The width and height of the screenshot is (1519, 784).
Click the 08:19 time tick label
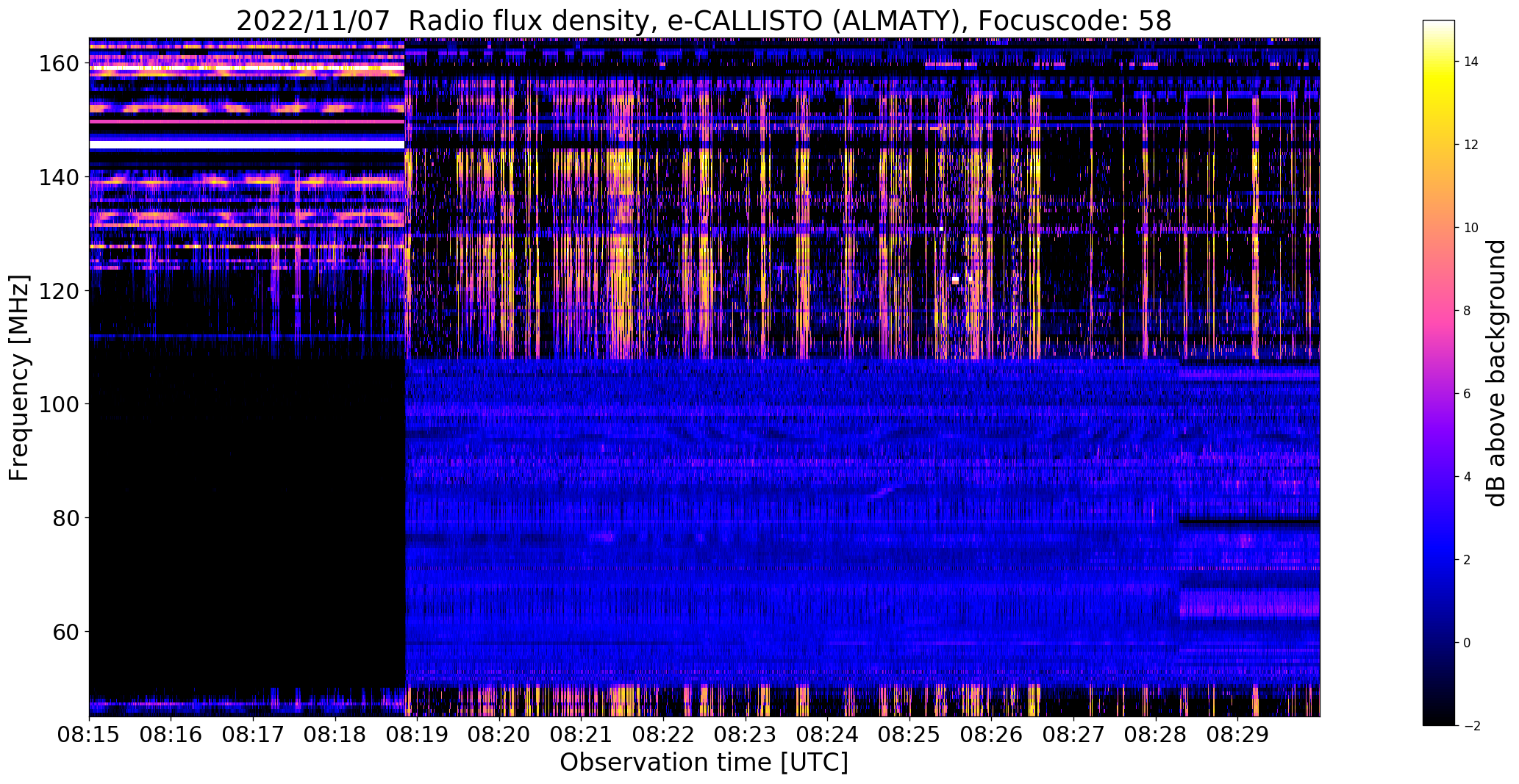pyautogui.click(x=417, y=734)
